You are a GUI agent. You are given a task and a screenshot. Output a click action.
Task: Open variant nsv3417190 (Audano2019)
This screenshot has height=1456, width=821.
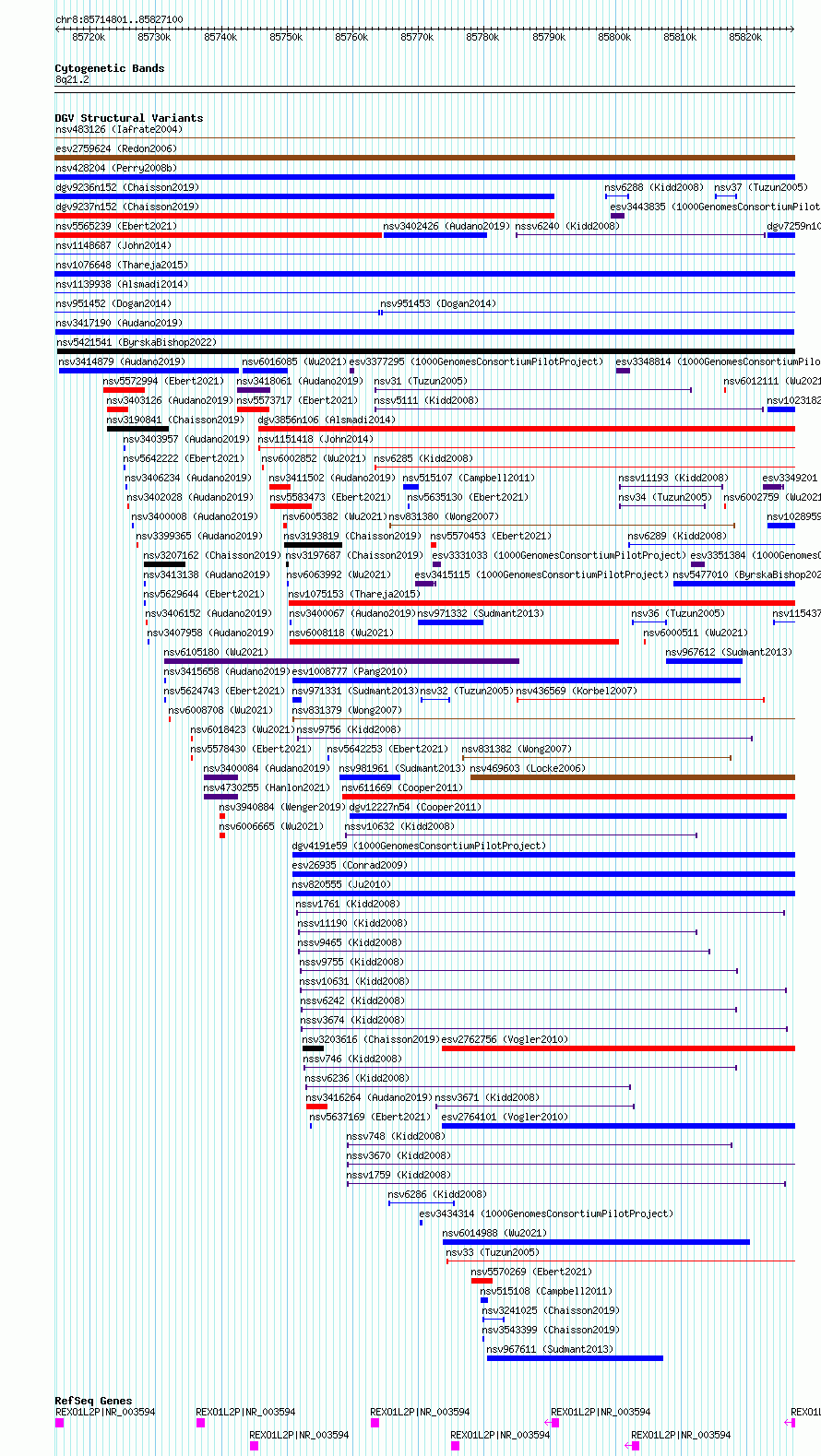[x=119, y=323]
